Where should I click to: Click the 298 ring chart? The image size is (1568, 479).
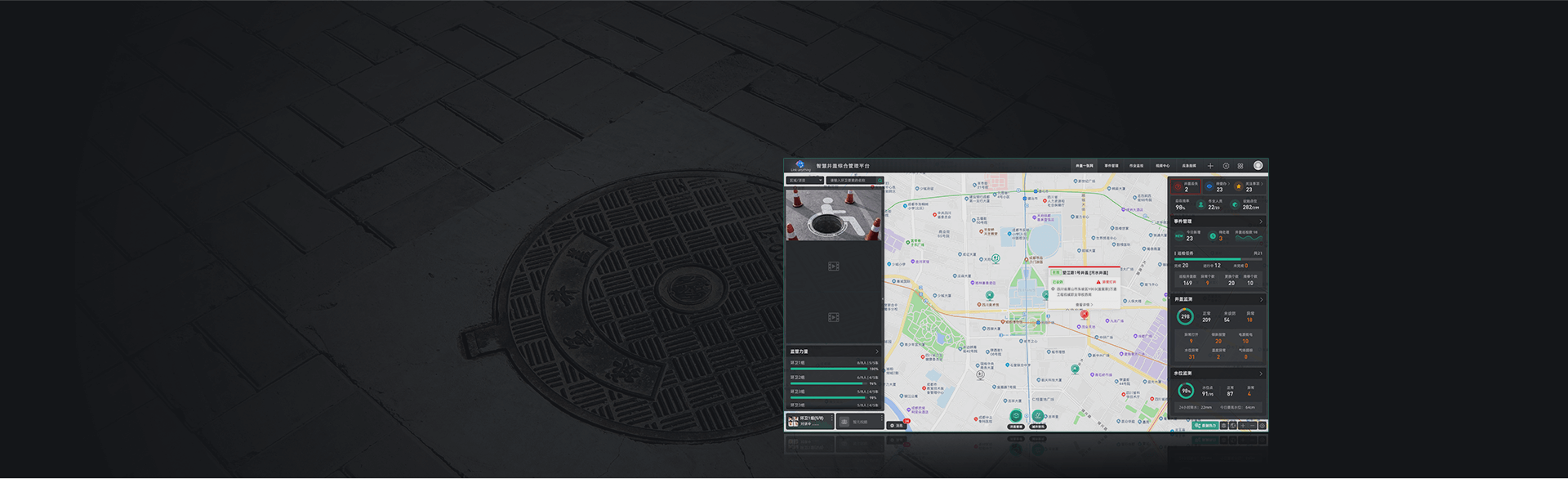point(1185,316)
